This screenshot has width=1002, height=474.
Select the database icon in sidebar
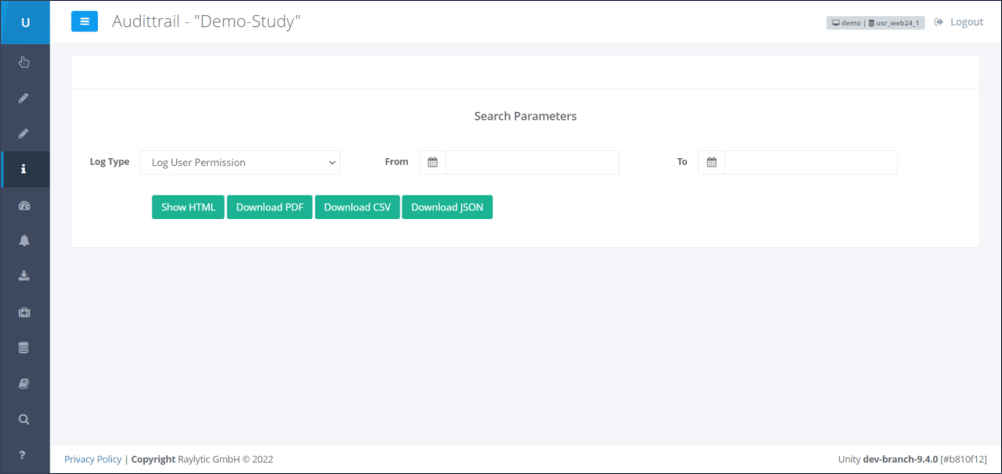click(24, 348)
